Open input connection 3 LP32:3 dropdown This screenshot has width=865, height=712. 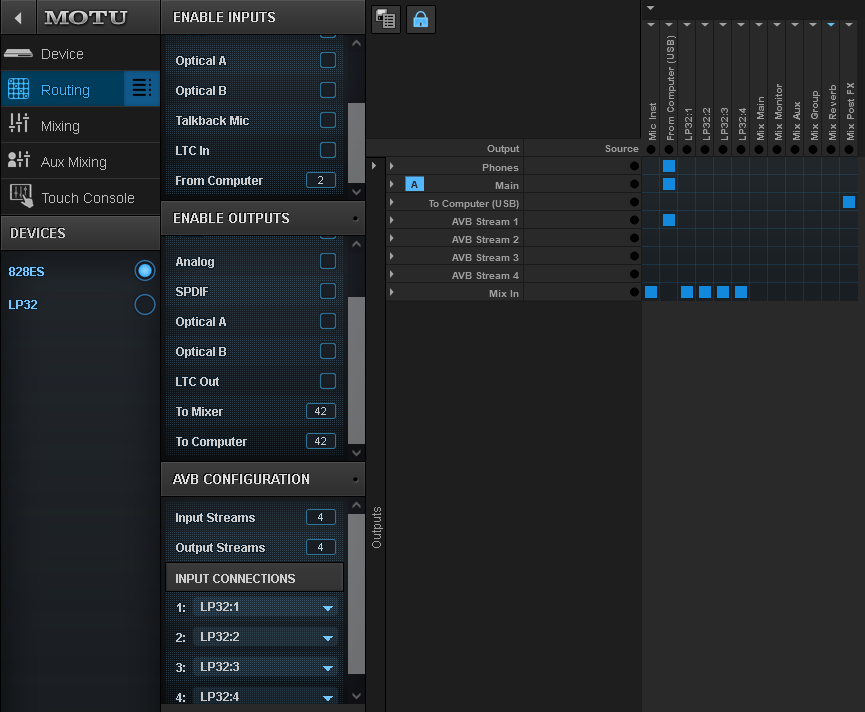[x=265, y=667]
